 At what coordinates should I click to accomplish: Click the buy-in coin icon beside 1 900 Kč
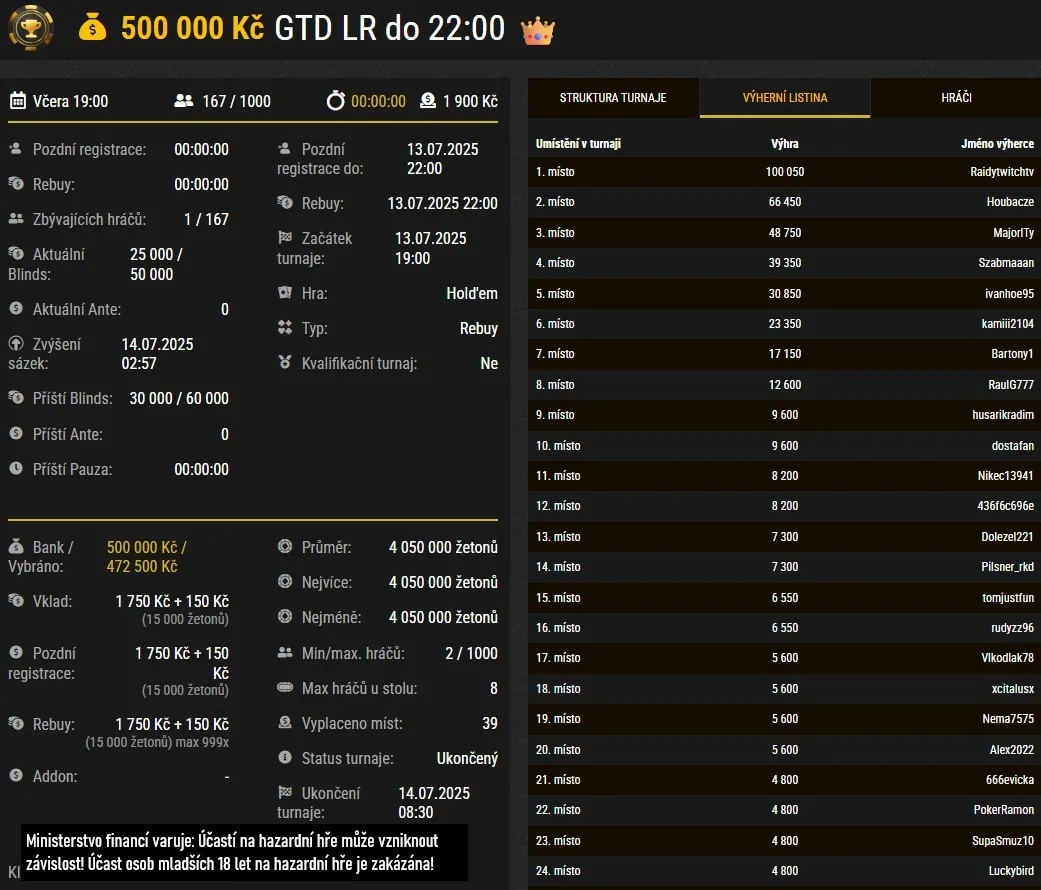(428, 101)
